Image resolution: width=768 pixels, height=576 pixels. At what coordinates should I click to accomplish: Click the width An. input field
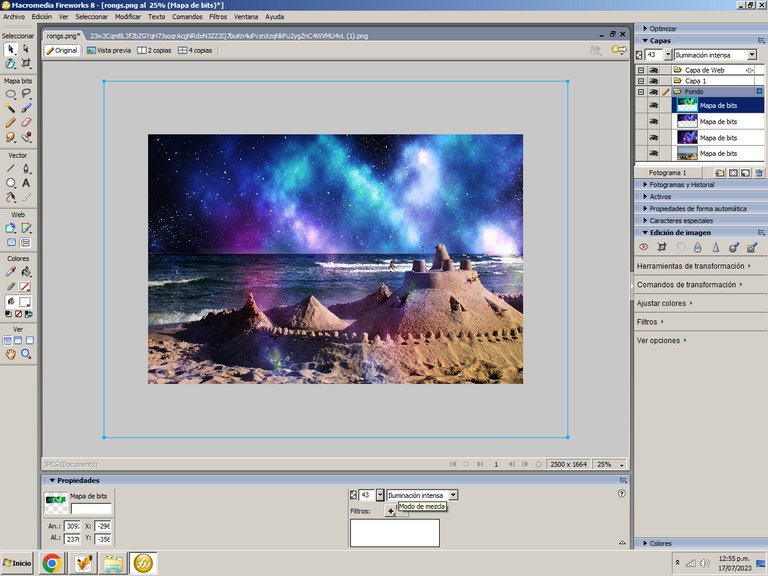click(72, 526)
